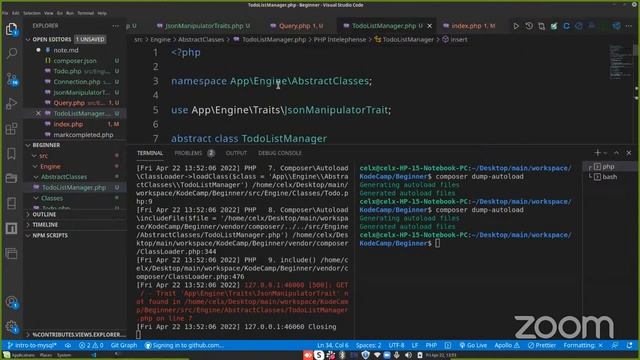The height and width of the screenshot is (360, 640).
Task: Click Prettier status bar item
Action: [x=541, y=345]
